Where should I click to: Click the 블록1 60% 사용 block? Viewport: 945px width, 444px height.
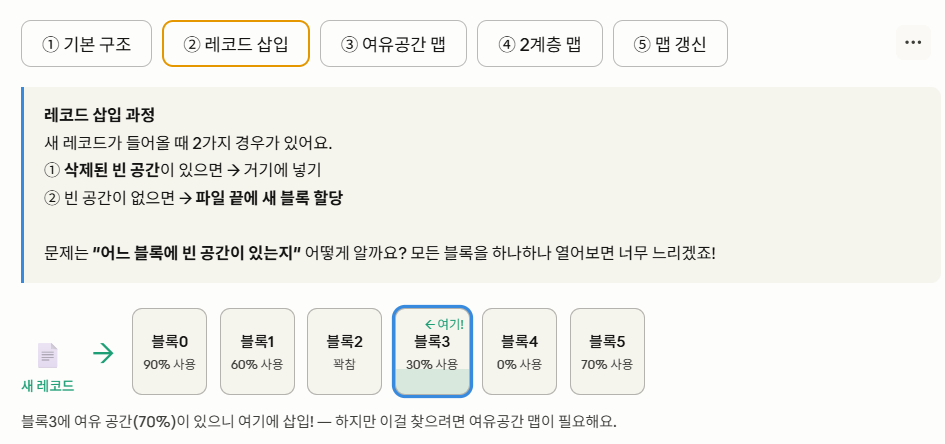tap(257, 352)
